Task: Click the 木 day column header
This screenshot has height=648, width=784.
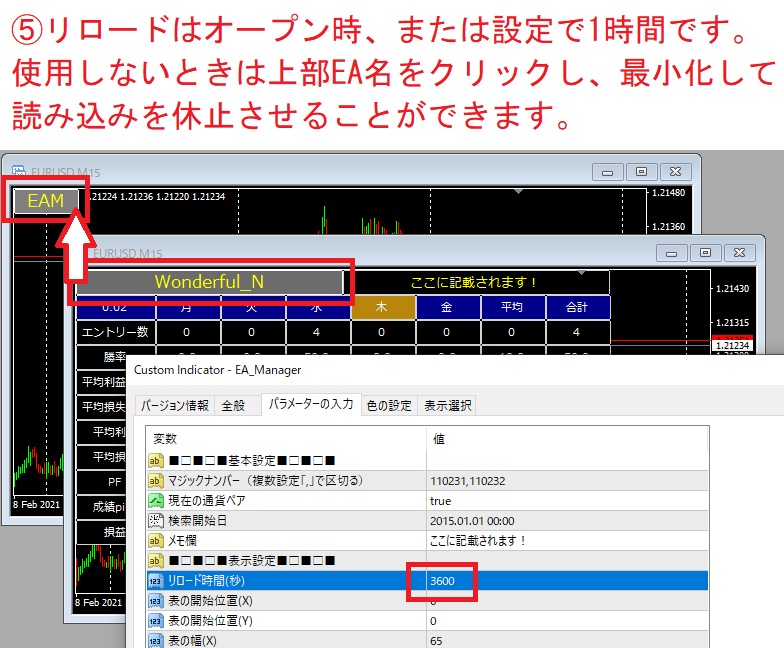Action: click(x=384, y=307)
